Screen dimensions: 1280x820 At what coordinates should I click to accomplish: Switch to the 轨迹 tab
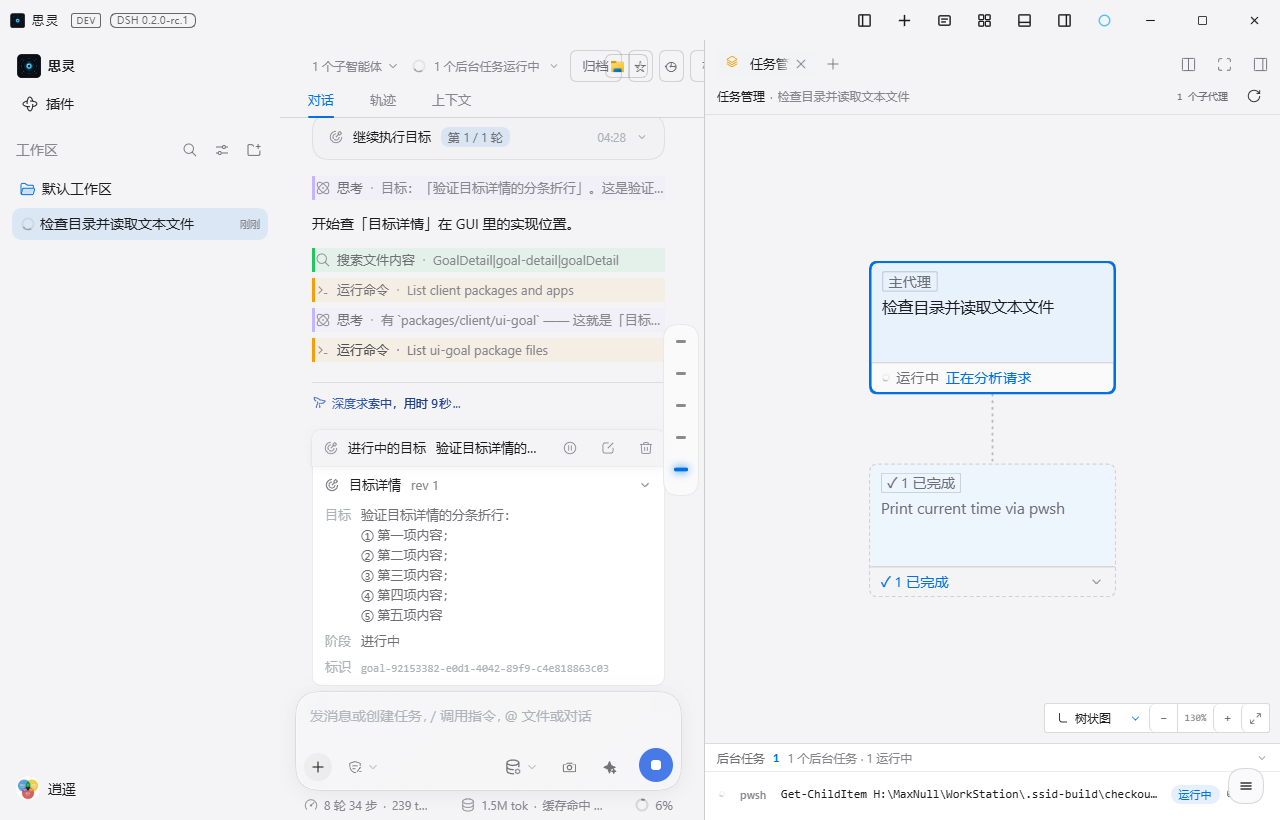pos(383,100)
